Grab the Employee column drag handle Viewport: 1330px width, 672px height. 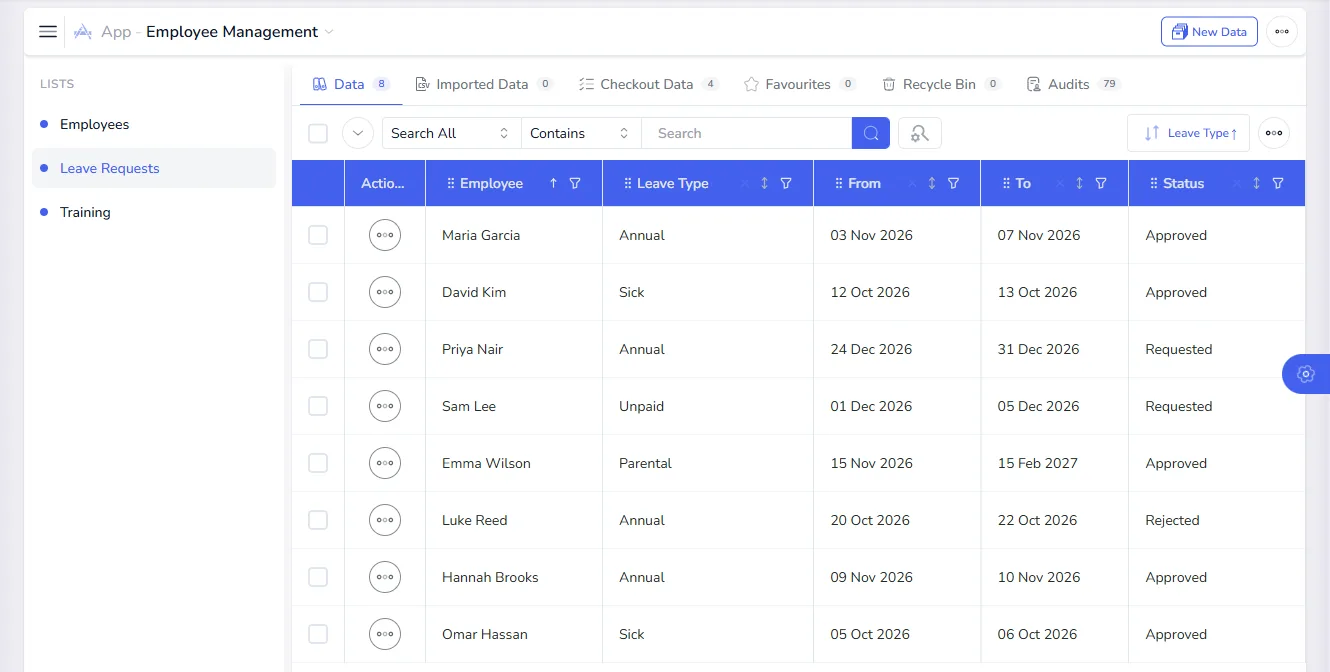tap(450, 183)
